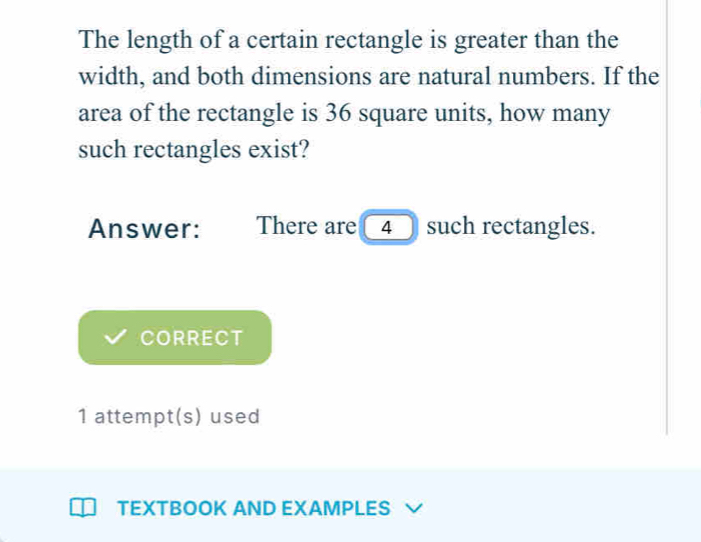Click the first line 'The length of a certain rectangle'
This screenshot has width=701, height=542.
pos(251,40)
